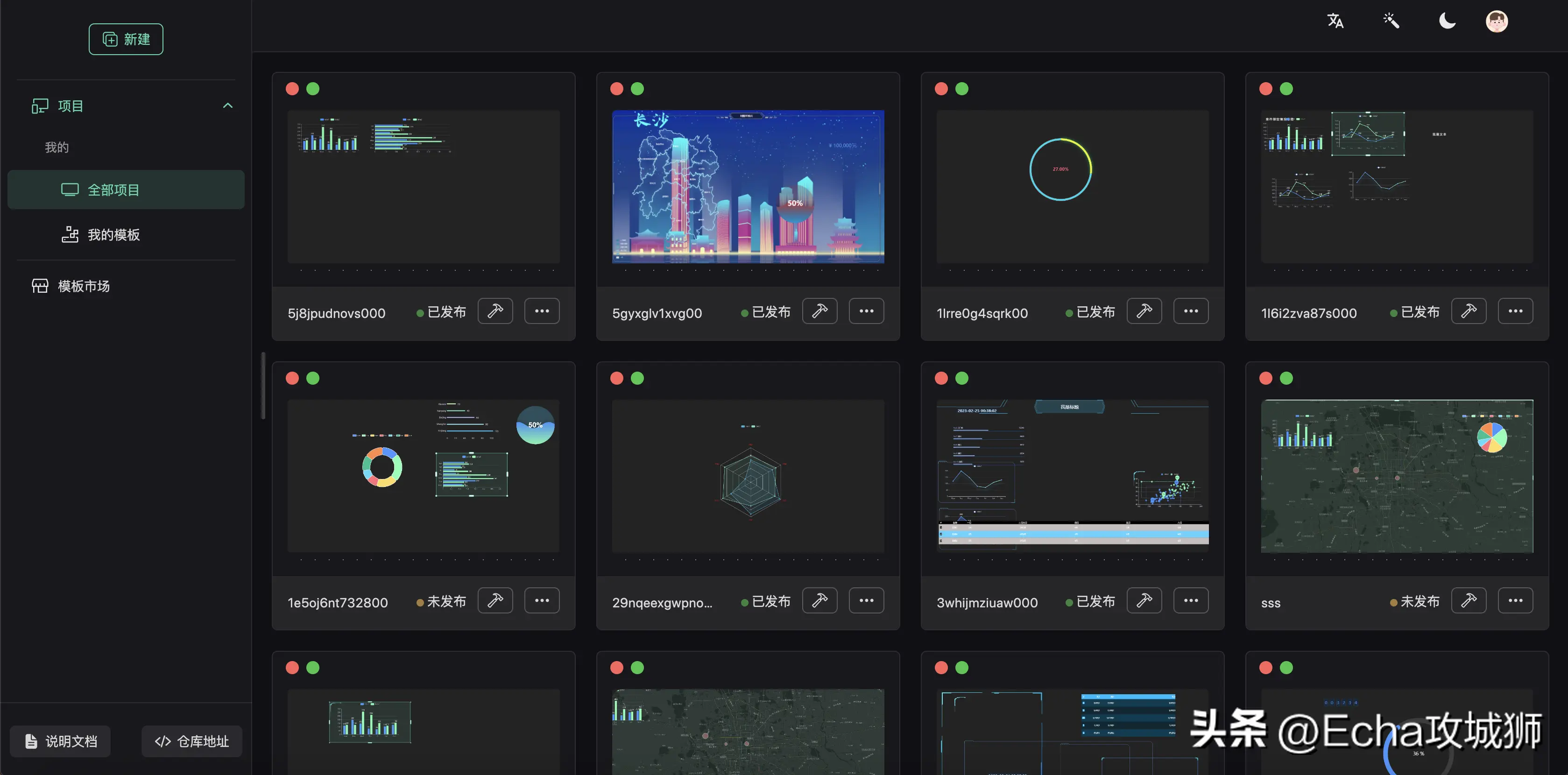
Task: Open the 1lrre0g4sqrk00 ring progress thumbnail
Action: click(1073, 187)
